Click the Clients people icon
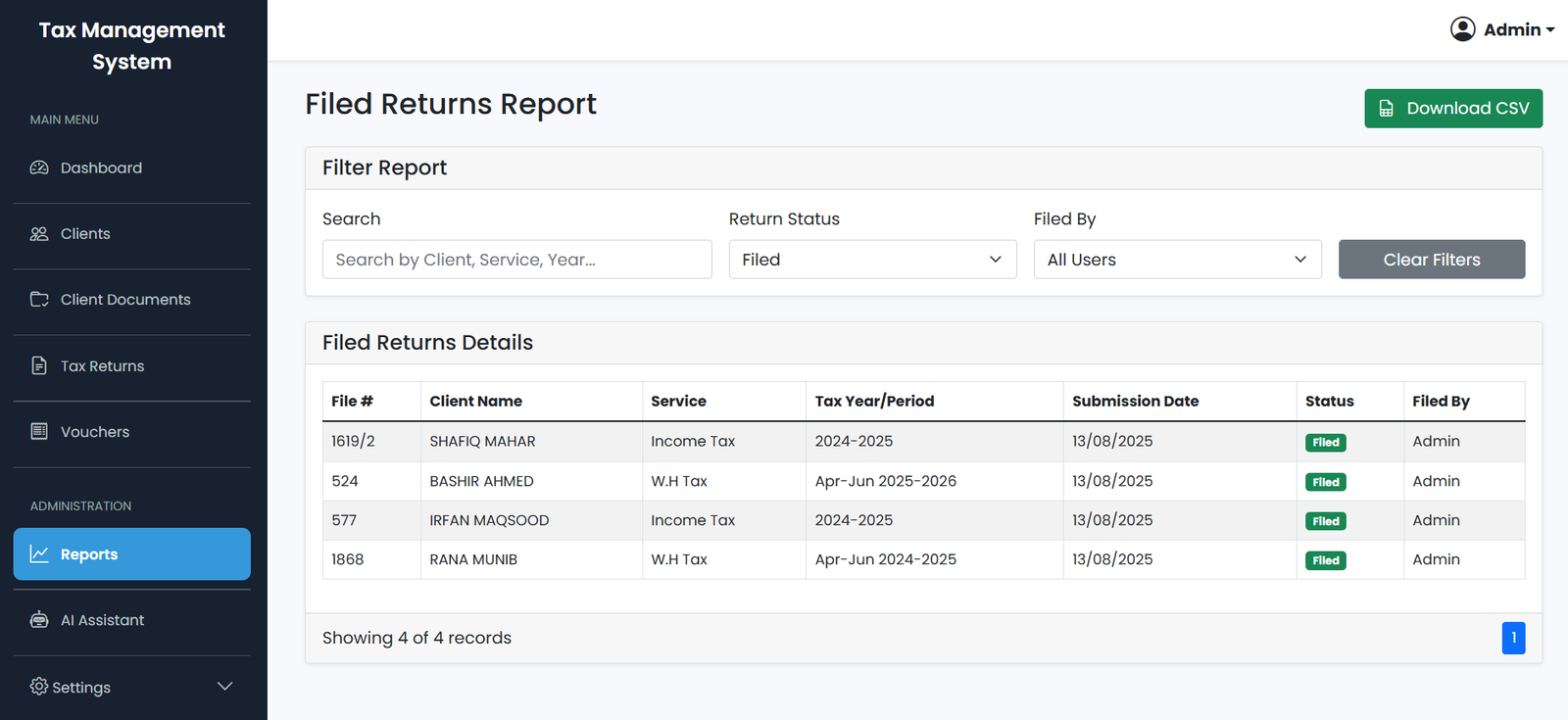Image resolution: width=1568 pixels, height=720 pixels. coord(39,233)
